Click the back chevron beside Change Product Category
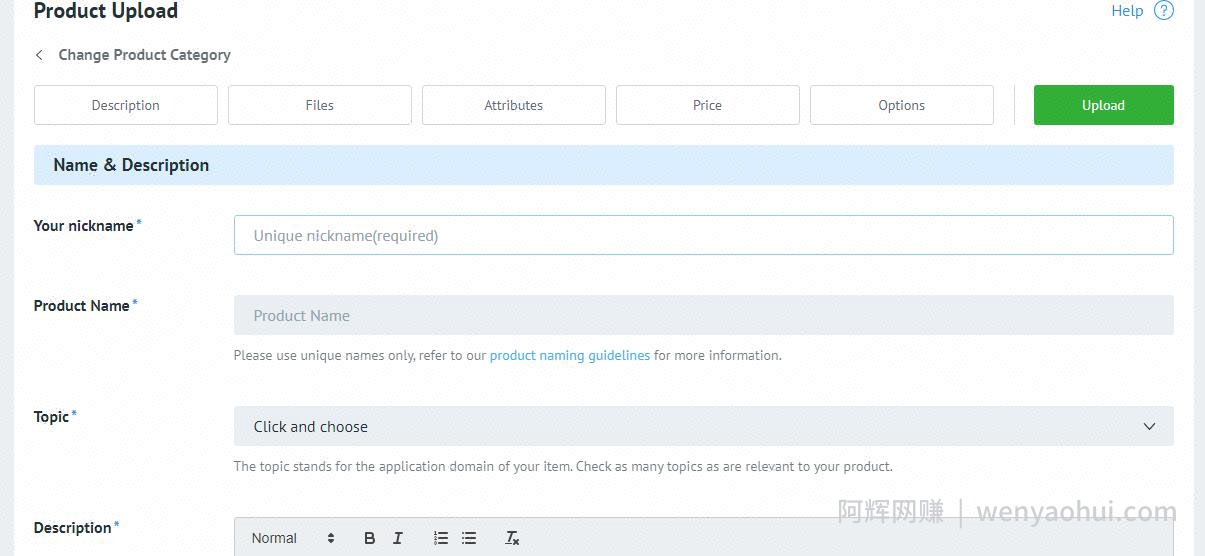 click(x=39, y=55)
